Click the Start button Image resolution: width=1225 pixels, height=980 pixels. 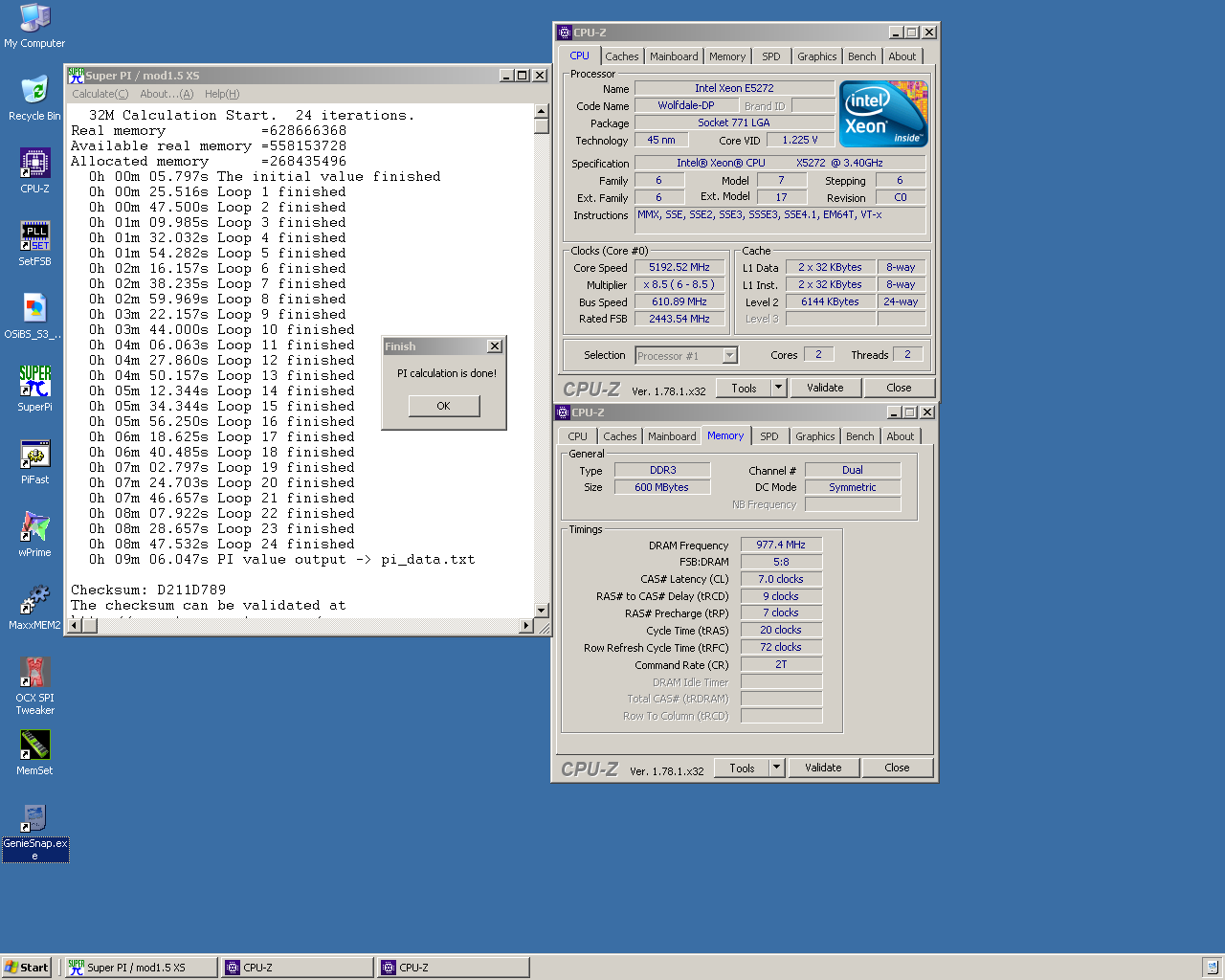coord(27,968)
